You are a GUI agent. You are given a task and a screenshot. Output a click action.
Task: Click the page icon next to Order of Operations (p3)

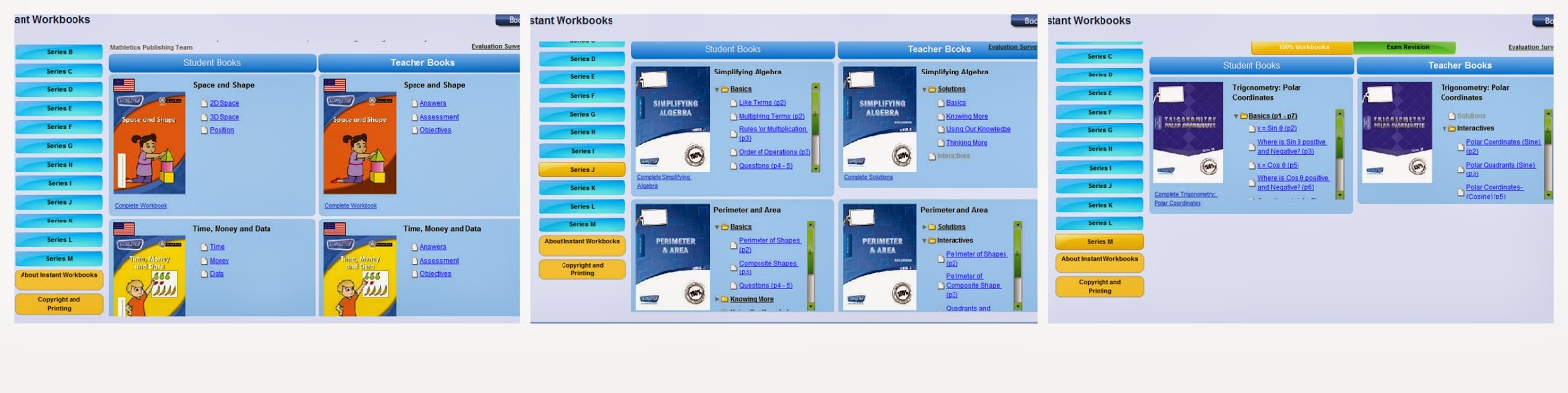pyautogui.click(x=734, y=152)
